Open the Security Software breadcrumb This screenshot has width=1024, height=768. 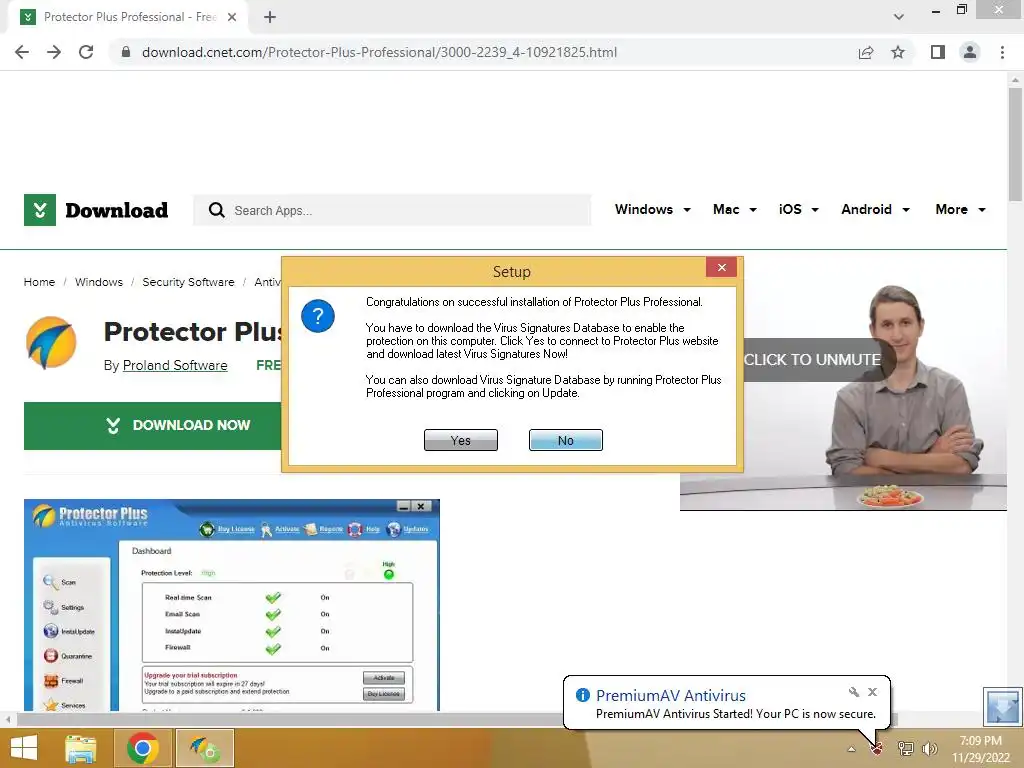[x=188, y=282]
